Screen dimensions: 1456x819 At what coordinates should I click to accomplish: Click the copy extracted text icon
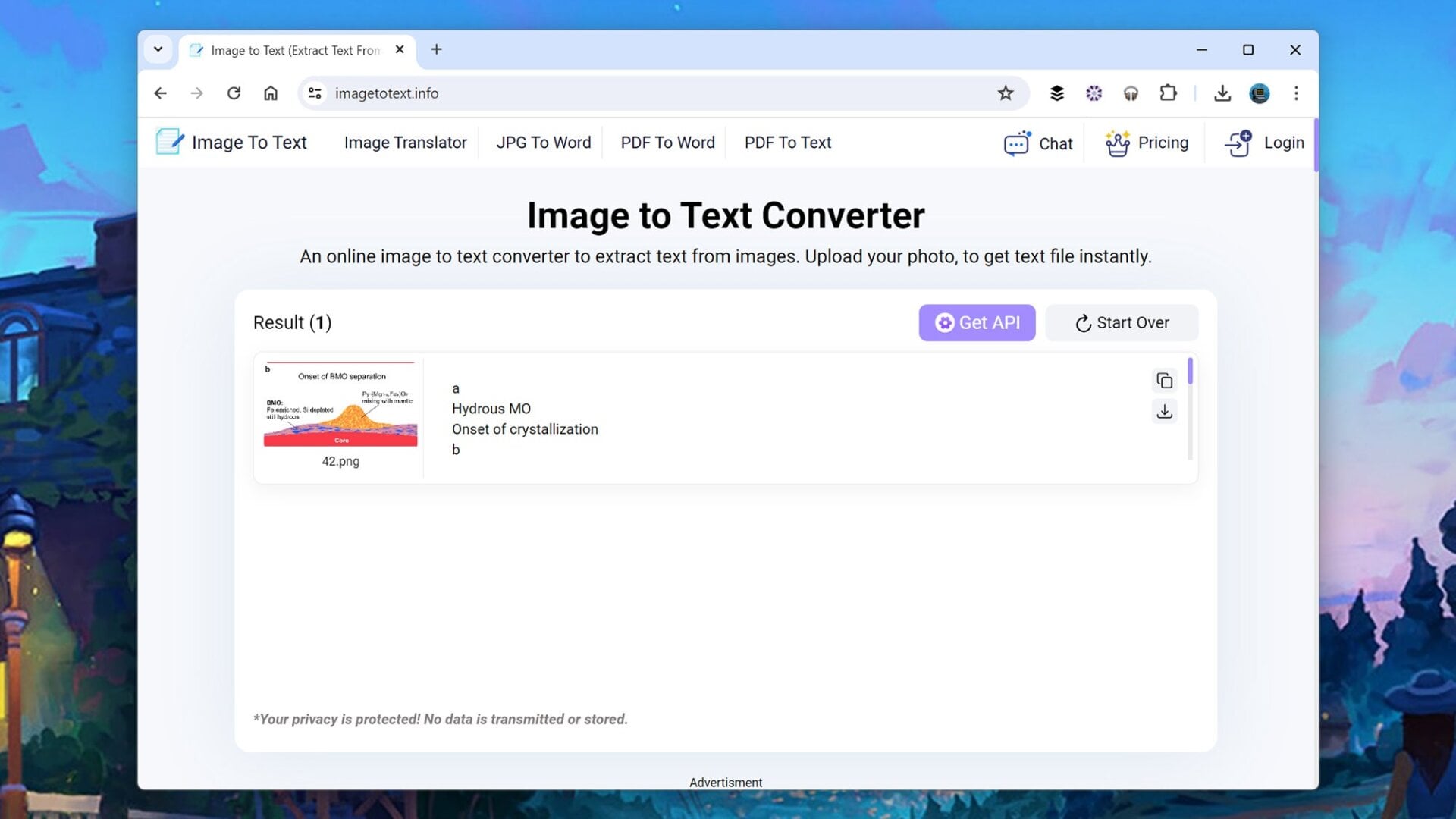pos(1164,380)
